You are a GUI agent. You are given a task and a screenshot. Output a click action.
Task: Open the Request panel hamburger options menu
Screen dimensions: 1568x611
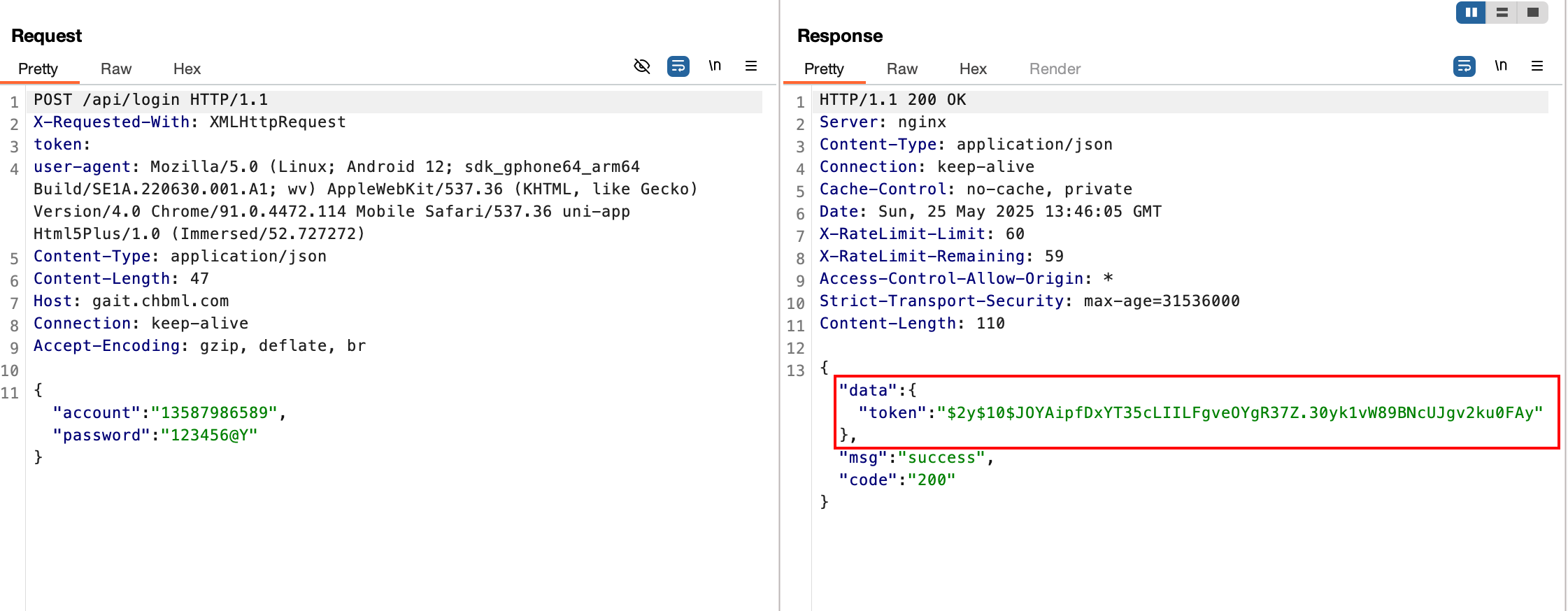click(x=751, y=66)
